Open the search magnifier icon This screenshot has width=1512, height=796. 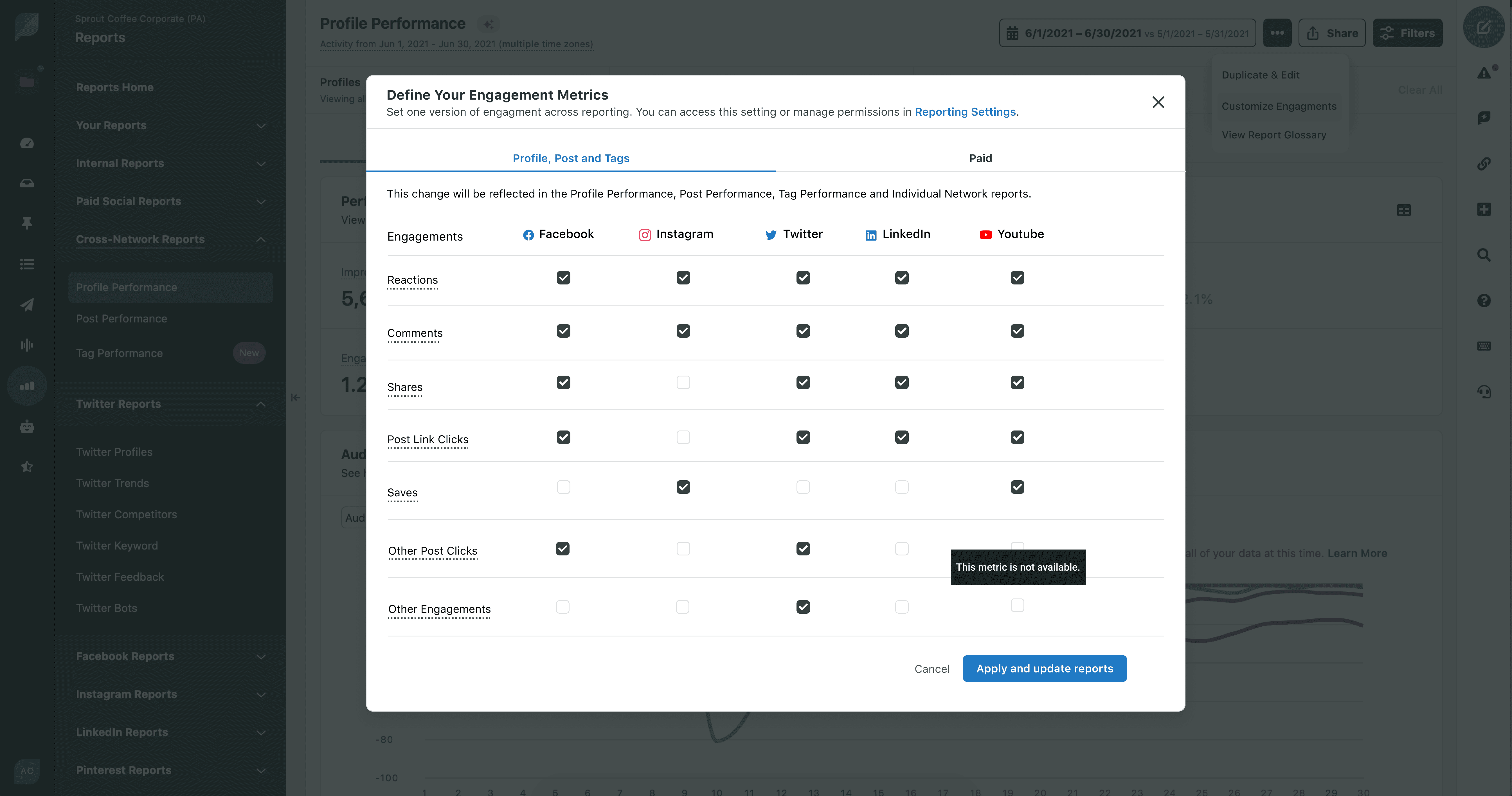point(1483,255)
